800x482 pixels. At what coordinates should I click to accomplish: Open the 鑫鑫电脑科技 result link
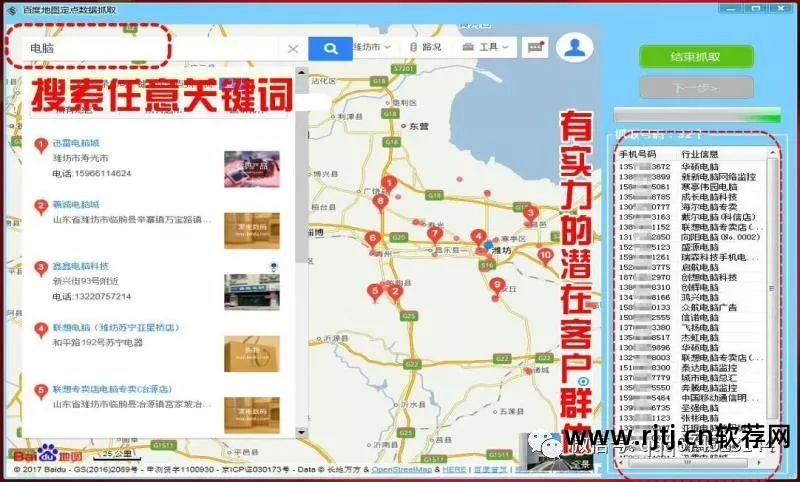(81, 266)
